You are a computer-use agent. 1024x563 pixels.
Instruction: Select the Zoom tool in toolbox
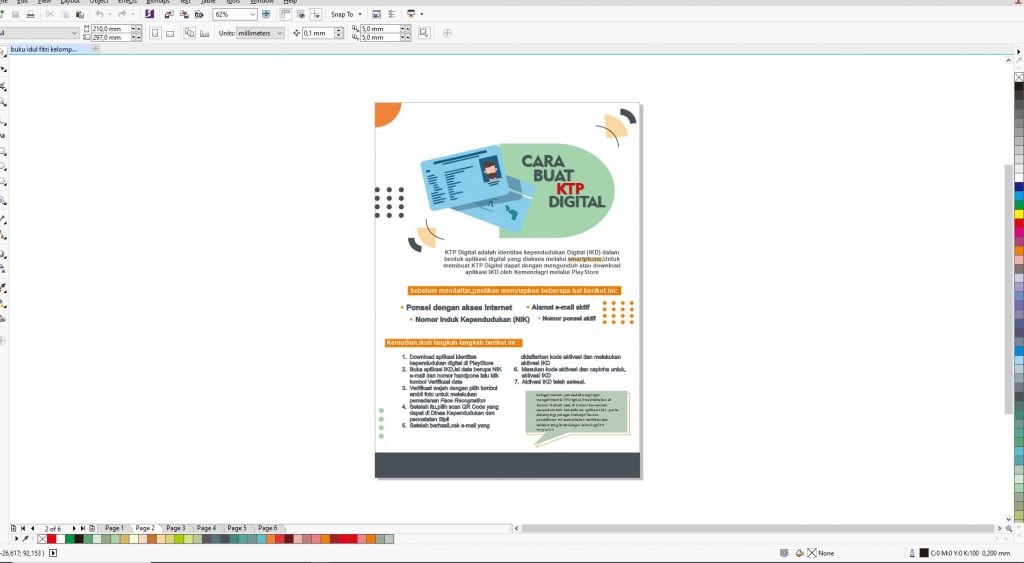(3, 102)
